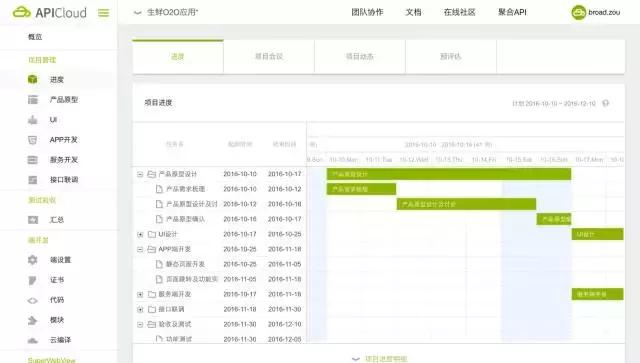
Task: Open the 汇总 sidebar item
Action: pos(57,220)
